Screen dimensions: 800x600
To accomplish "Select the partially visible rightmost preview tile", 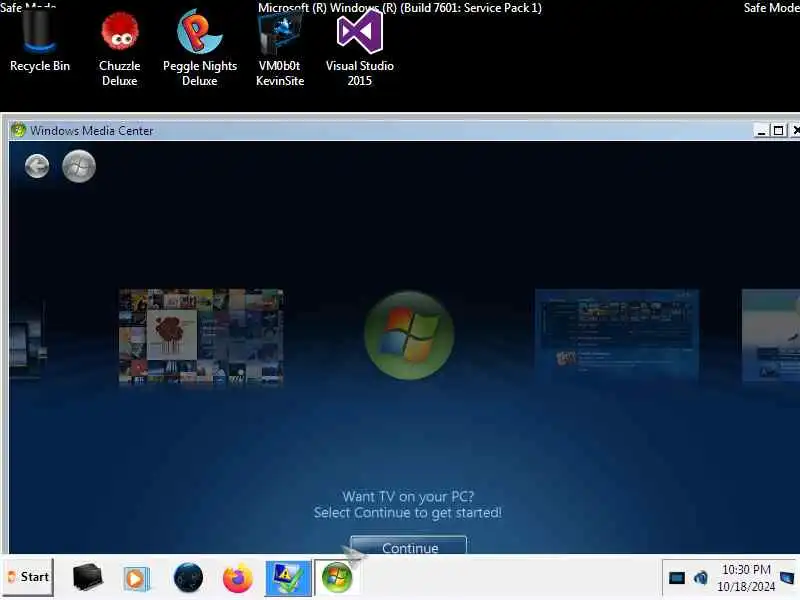I will point(770,335).
